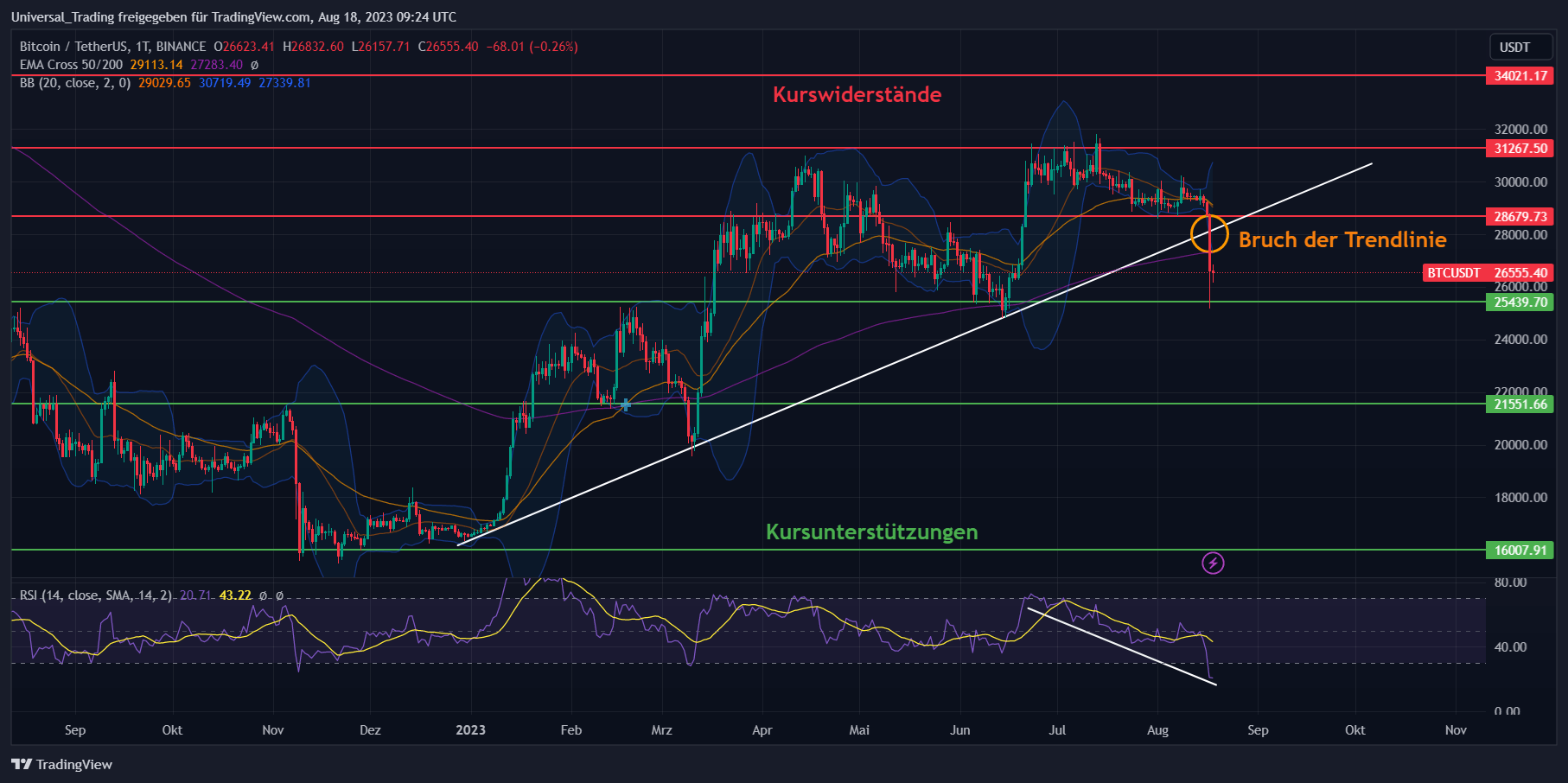Screen dimensions: 1568x783
Task: Click the BTCUSDT 26555.40 current price label
Action: click(1488, 272)
